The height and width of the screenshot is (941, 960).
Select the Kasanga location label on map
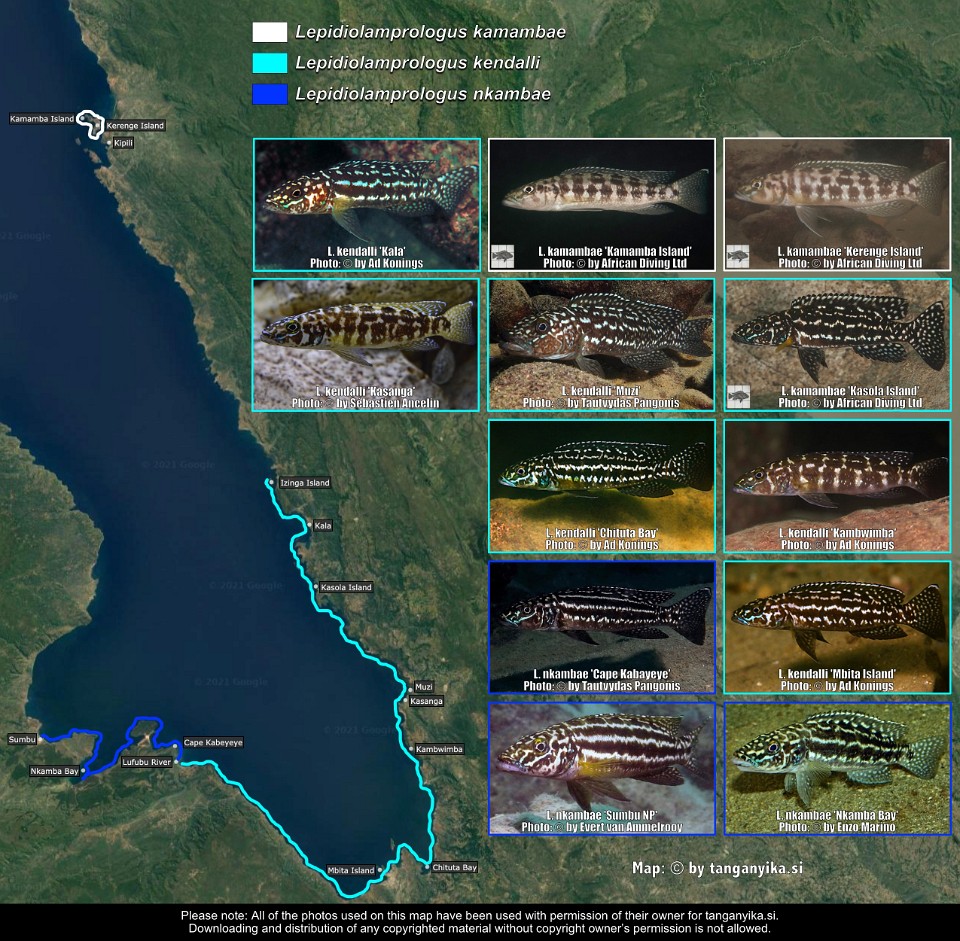pyautogui.click(x=426, y=701)
